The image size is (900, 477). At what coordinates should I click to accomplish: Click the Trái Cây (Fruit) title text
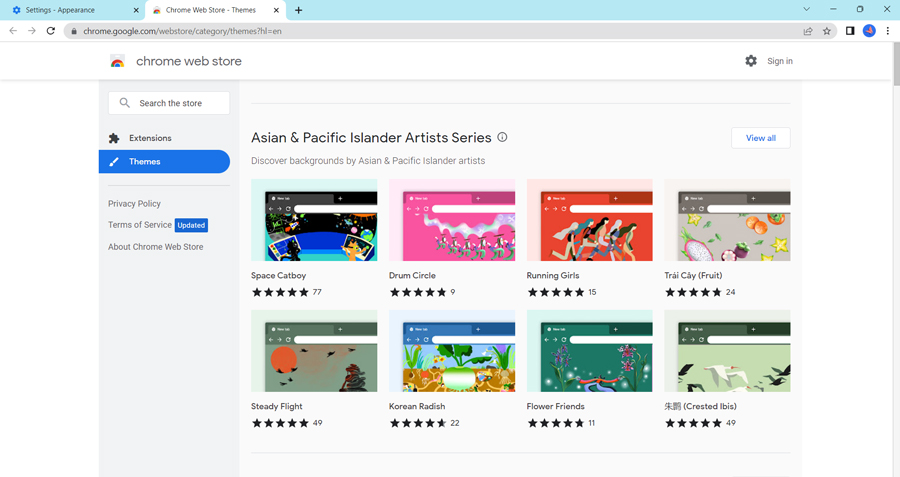[x=693, y=276]
